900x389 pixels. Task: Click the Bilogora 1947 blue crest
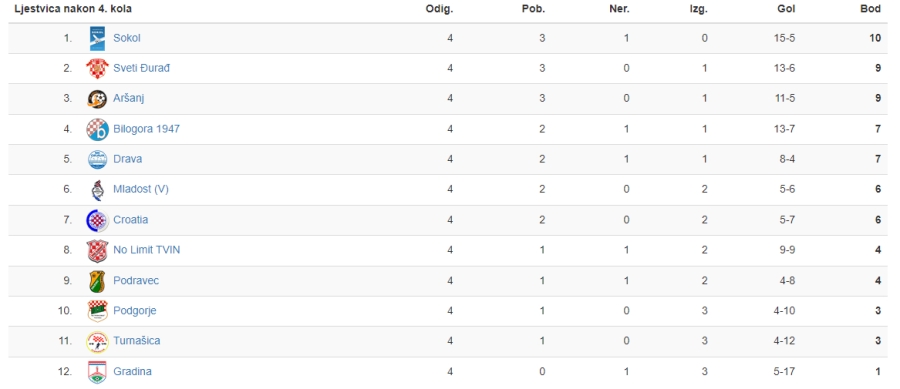(x=98, y=130)
